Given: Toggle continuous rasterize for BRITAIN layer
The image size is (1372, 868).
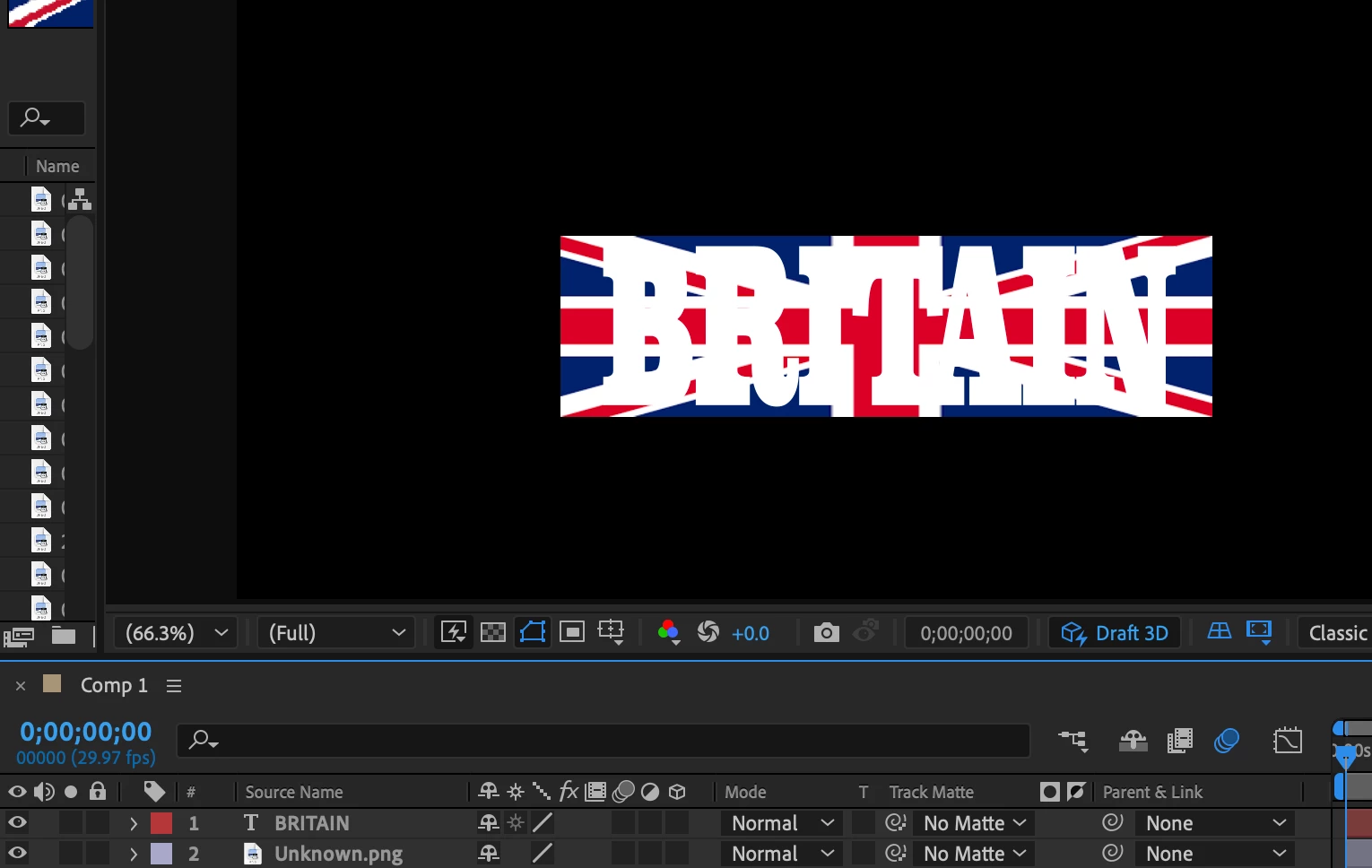Looking at the screenshot, I should [516, 822].
